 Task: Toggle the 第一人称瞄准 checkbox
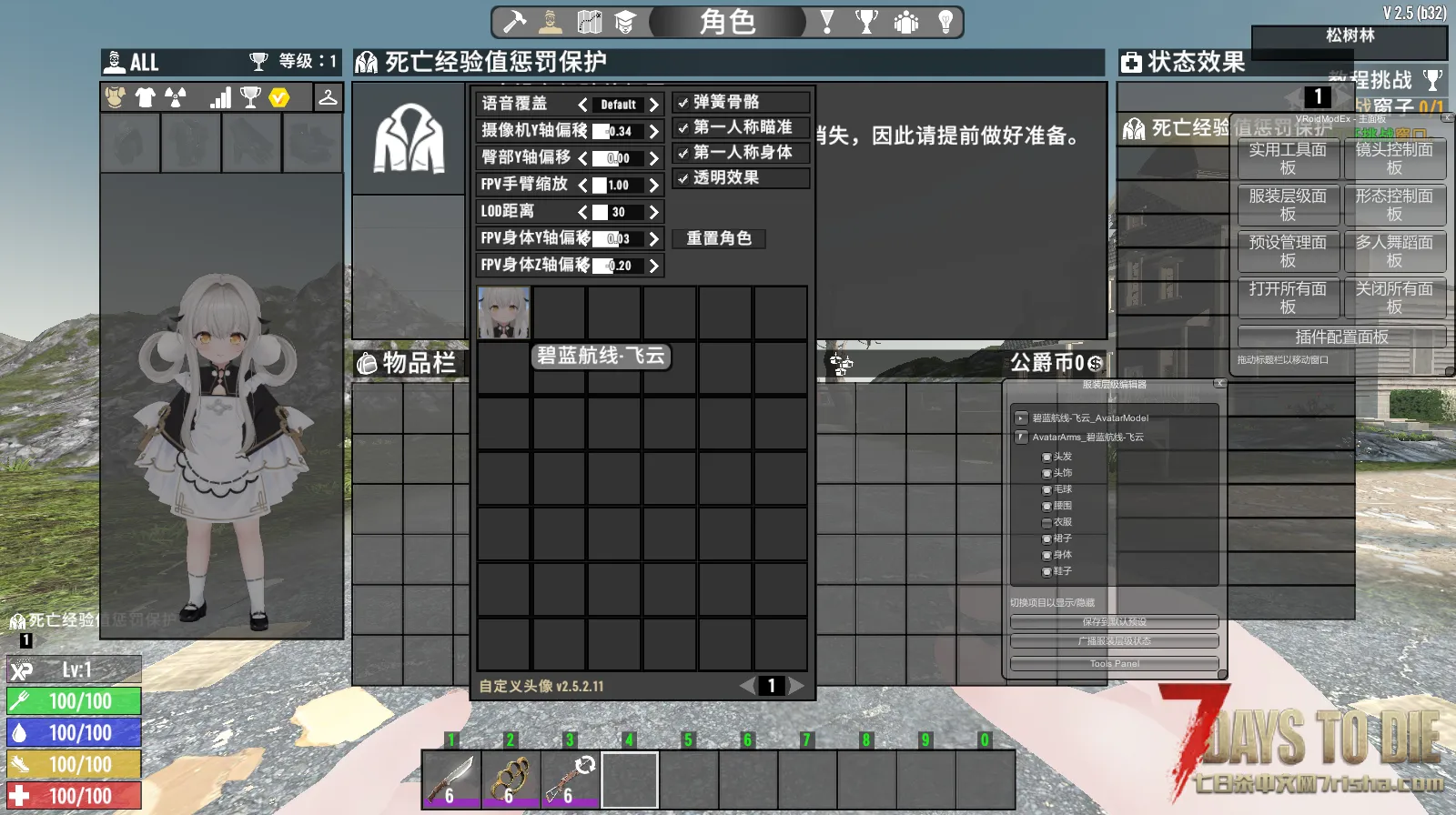[x=683, y=128]
